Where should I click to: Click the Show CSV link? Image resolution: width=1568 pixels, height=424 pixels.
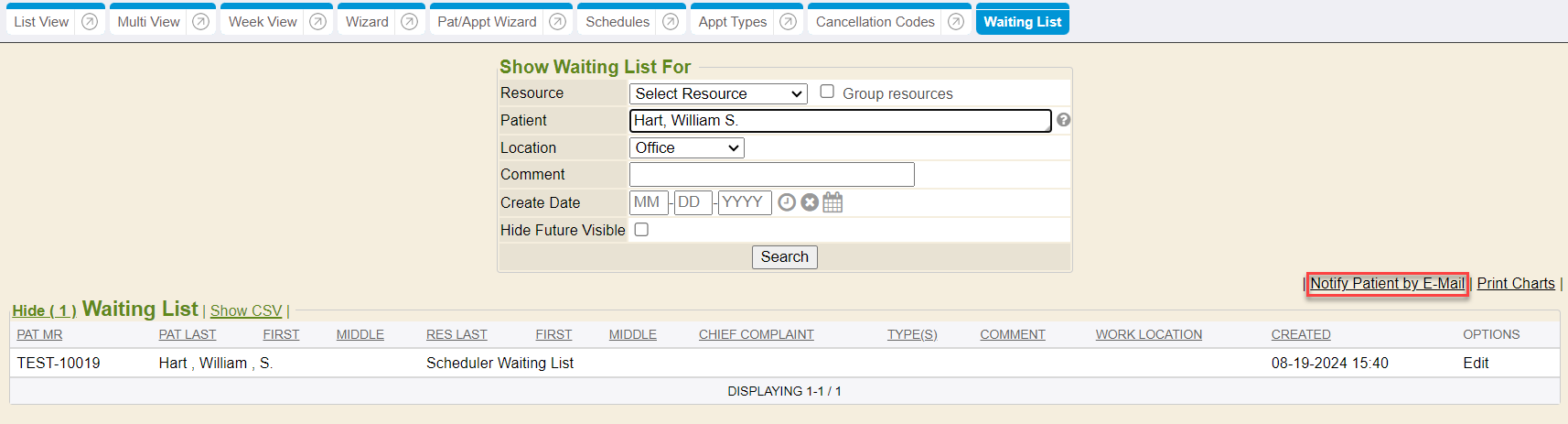click(246, 311)
